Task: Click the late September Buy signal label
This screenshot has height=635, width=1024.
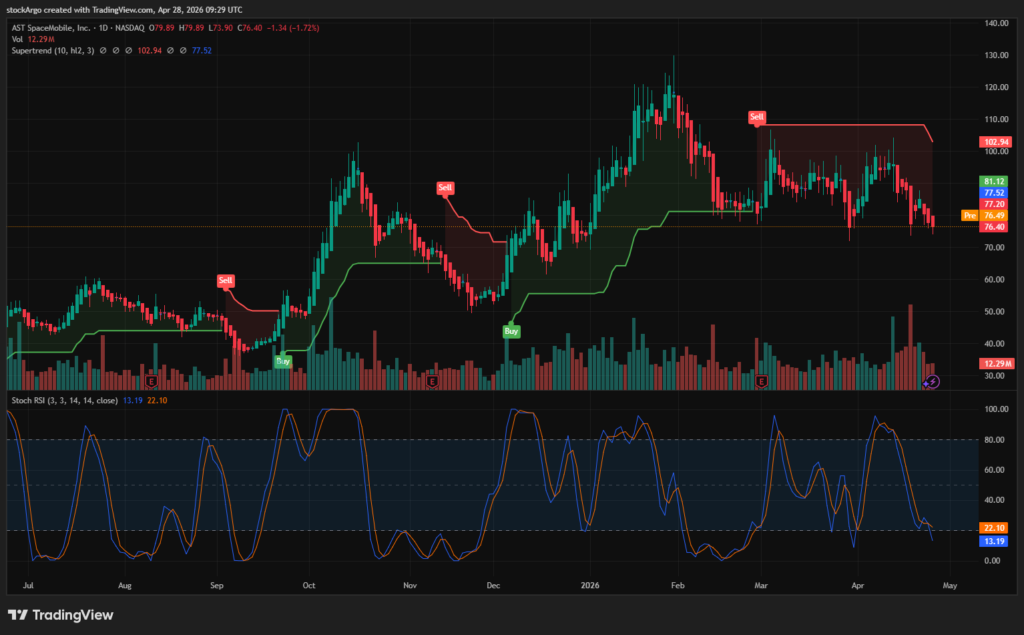Action: coord(283,361)
